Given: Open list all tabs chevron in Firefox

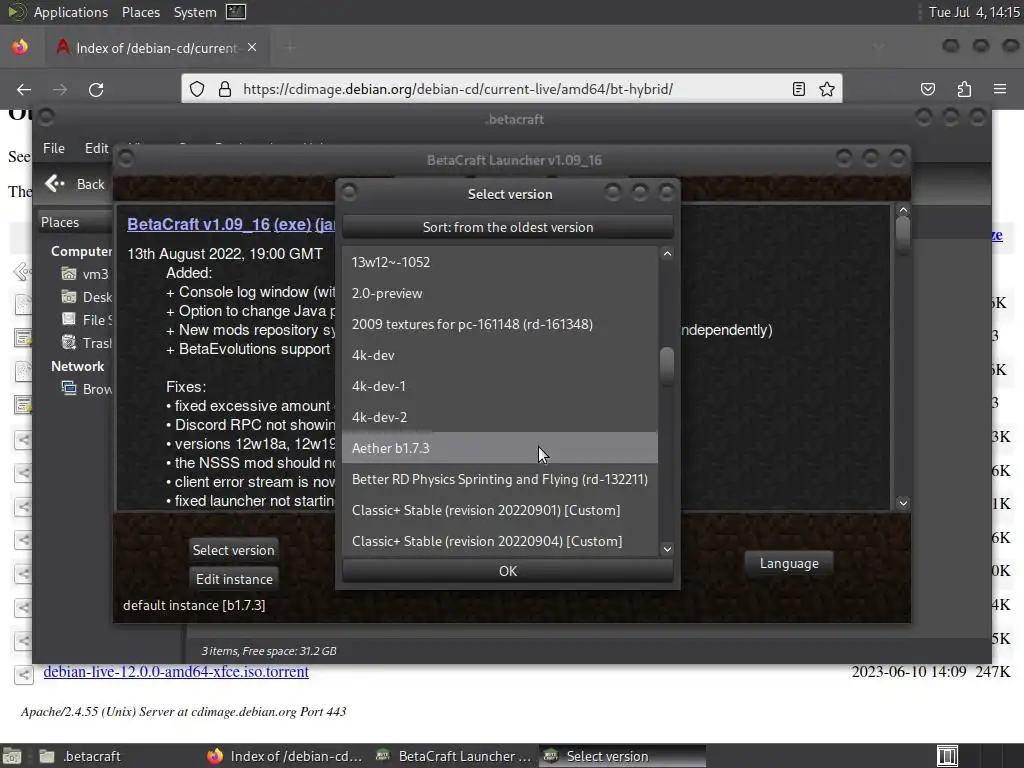Looking at the screenshot, I should click(879, 46).
